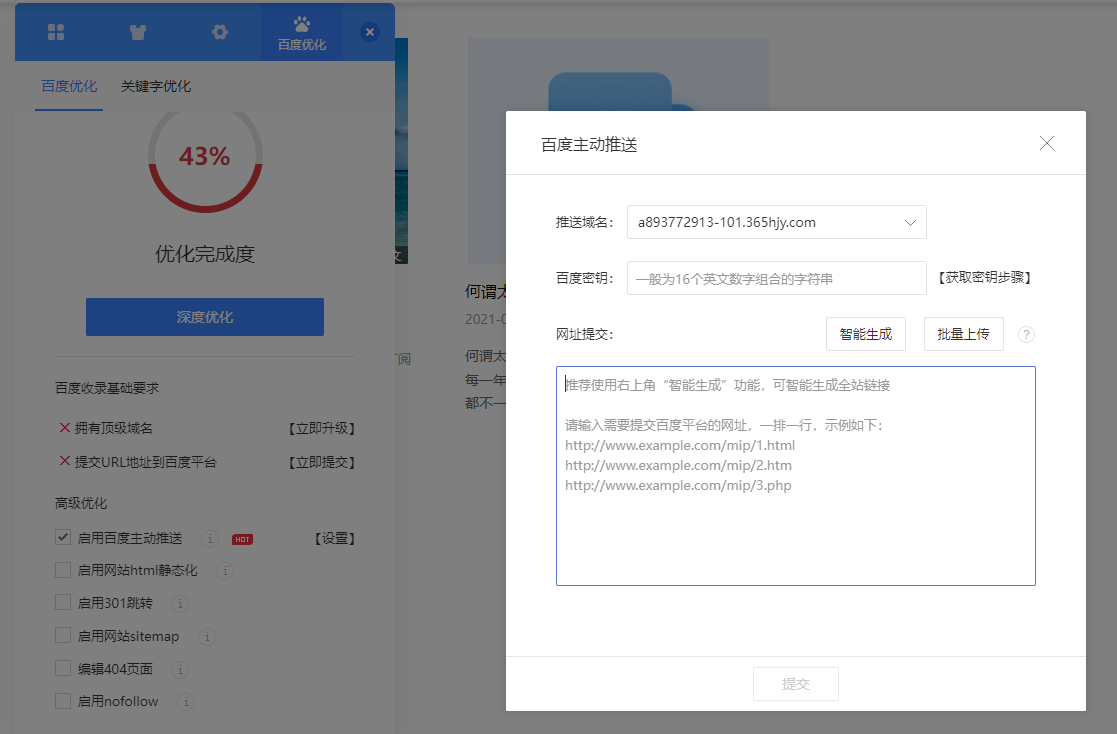This screenshot has height=734, width=1117.
Task: Click the article thumbnail behind dialog
Action: pyautogui.click(x=618, y=74)
